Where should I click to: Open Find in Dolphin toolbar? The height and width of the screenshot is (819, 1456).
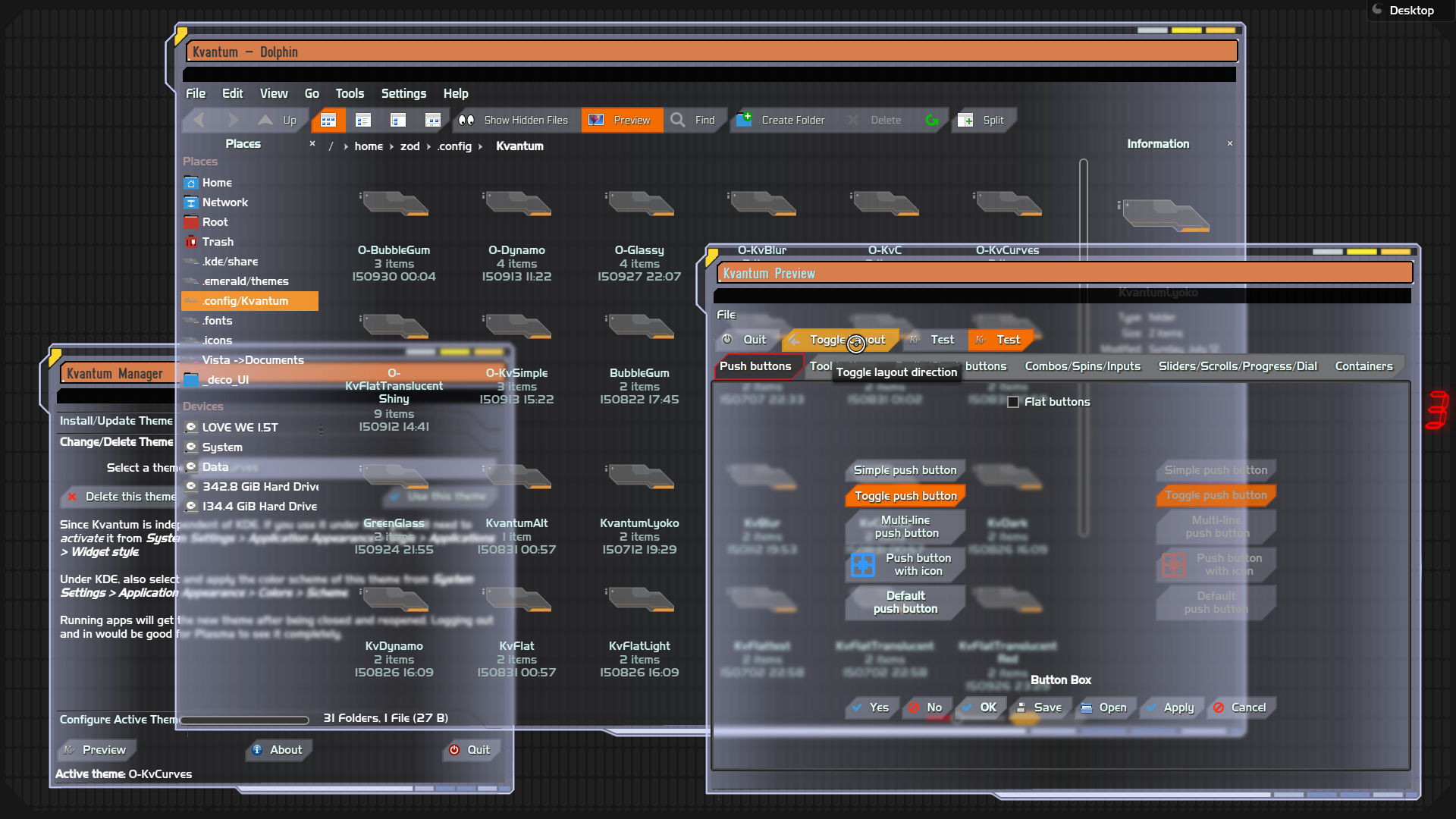coord(694,120)
